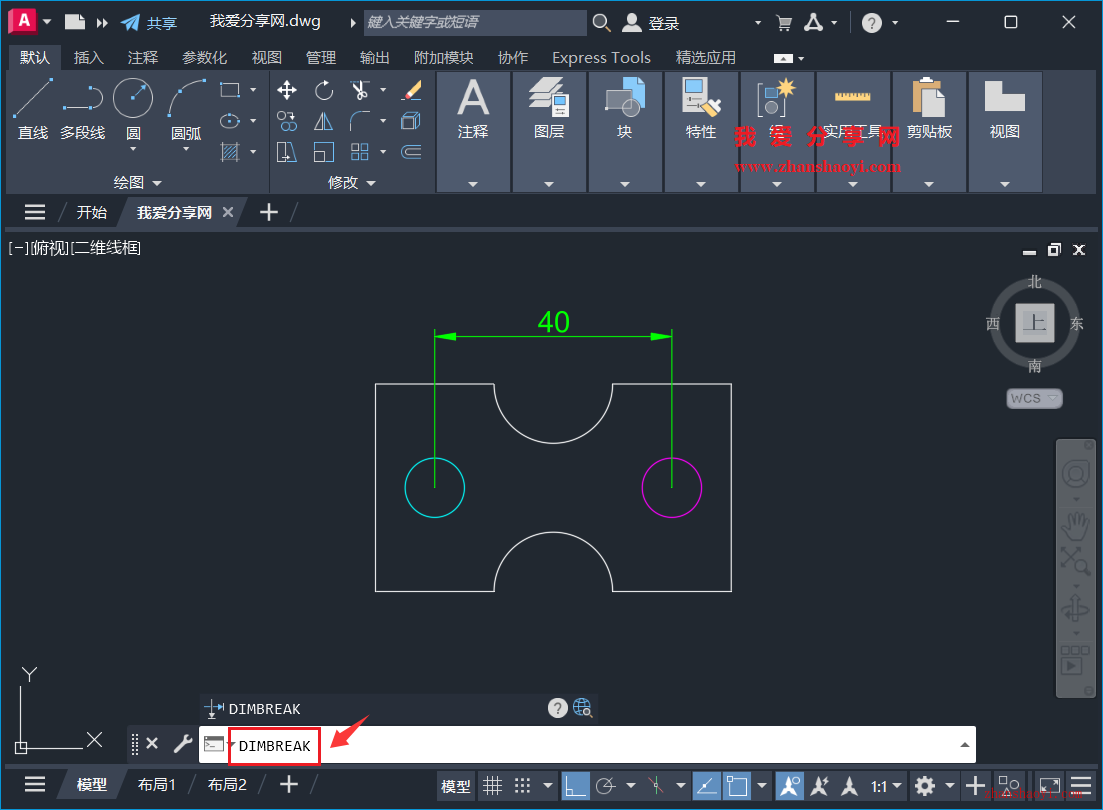Switch to the Insert (插入) ribbon tab
The width and height of the screenshot is (1103, 810).
[89, 58]
